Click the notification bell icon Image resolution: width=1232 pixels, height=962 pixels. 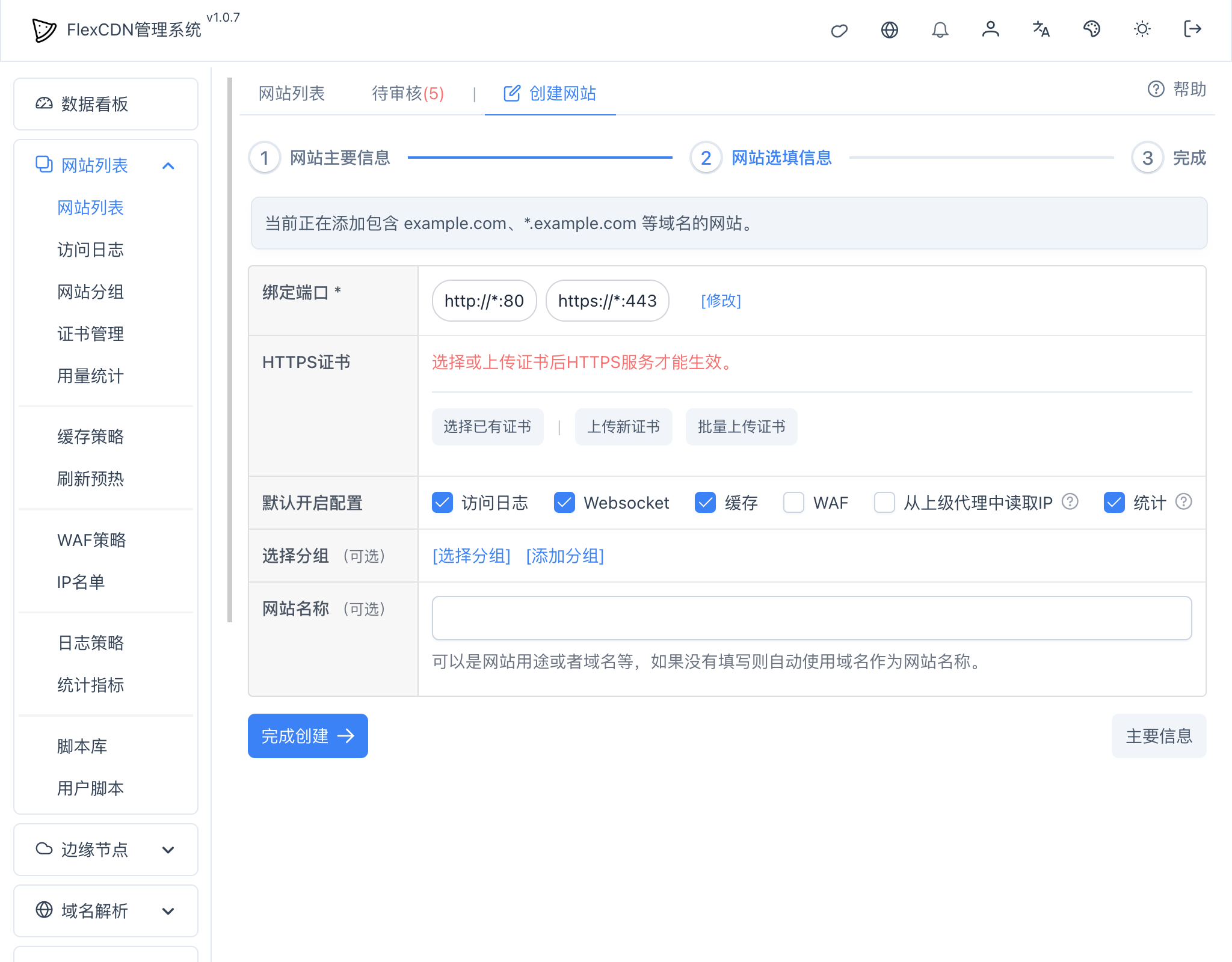click(940, 29)
